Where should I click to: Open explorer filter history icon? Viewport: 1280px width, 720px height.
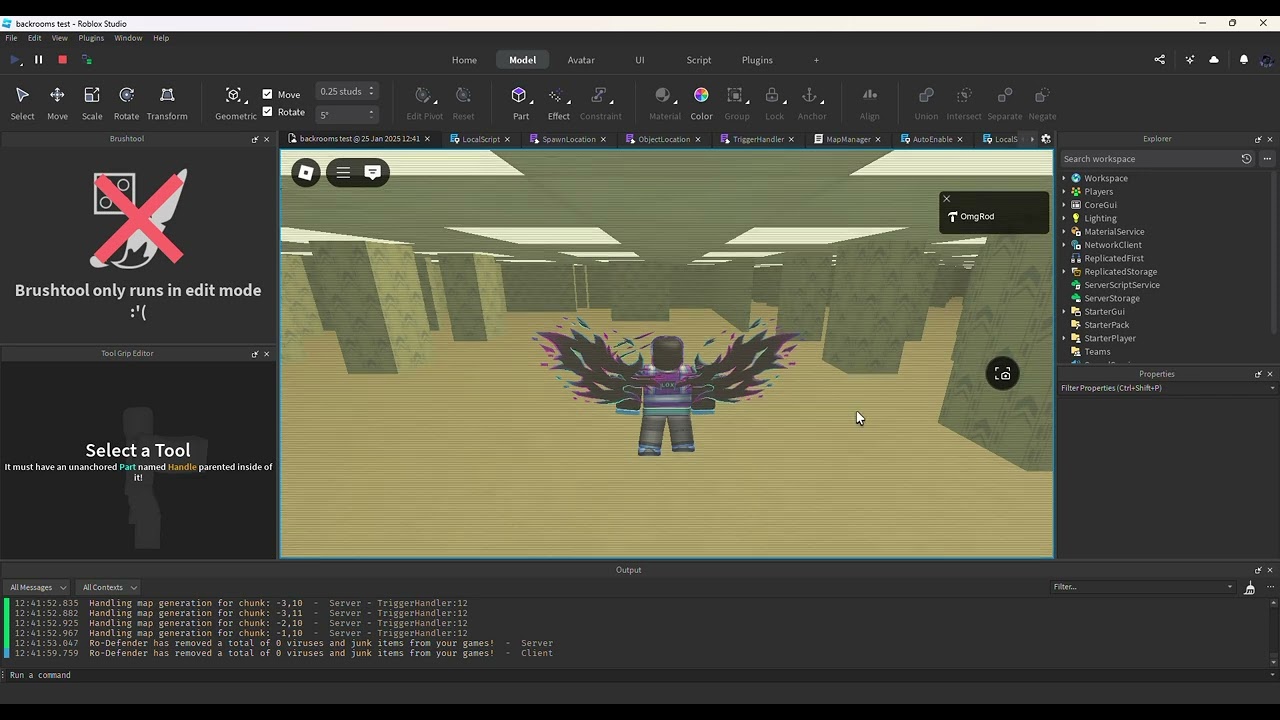[x=1246, y=159]
